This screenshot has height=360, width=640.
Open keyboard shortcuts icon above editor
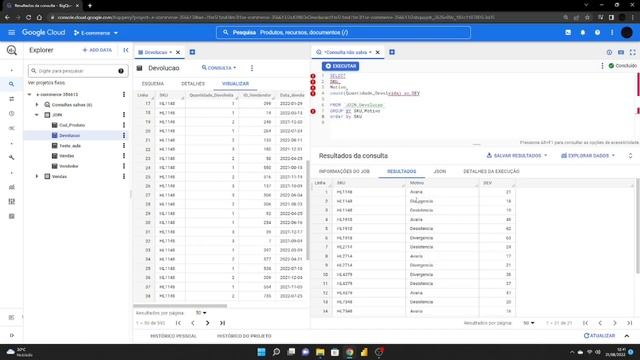(x=621, y=52)
